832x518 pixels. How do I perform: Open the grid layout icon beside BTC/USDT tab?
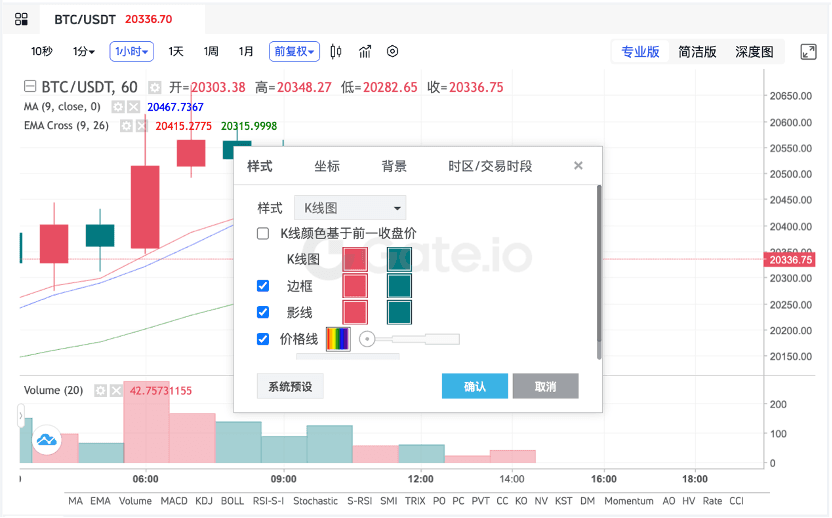pos(21,19)
